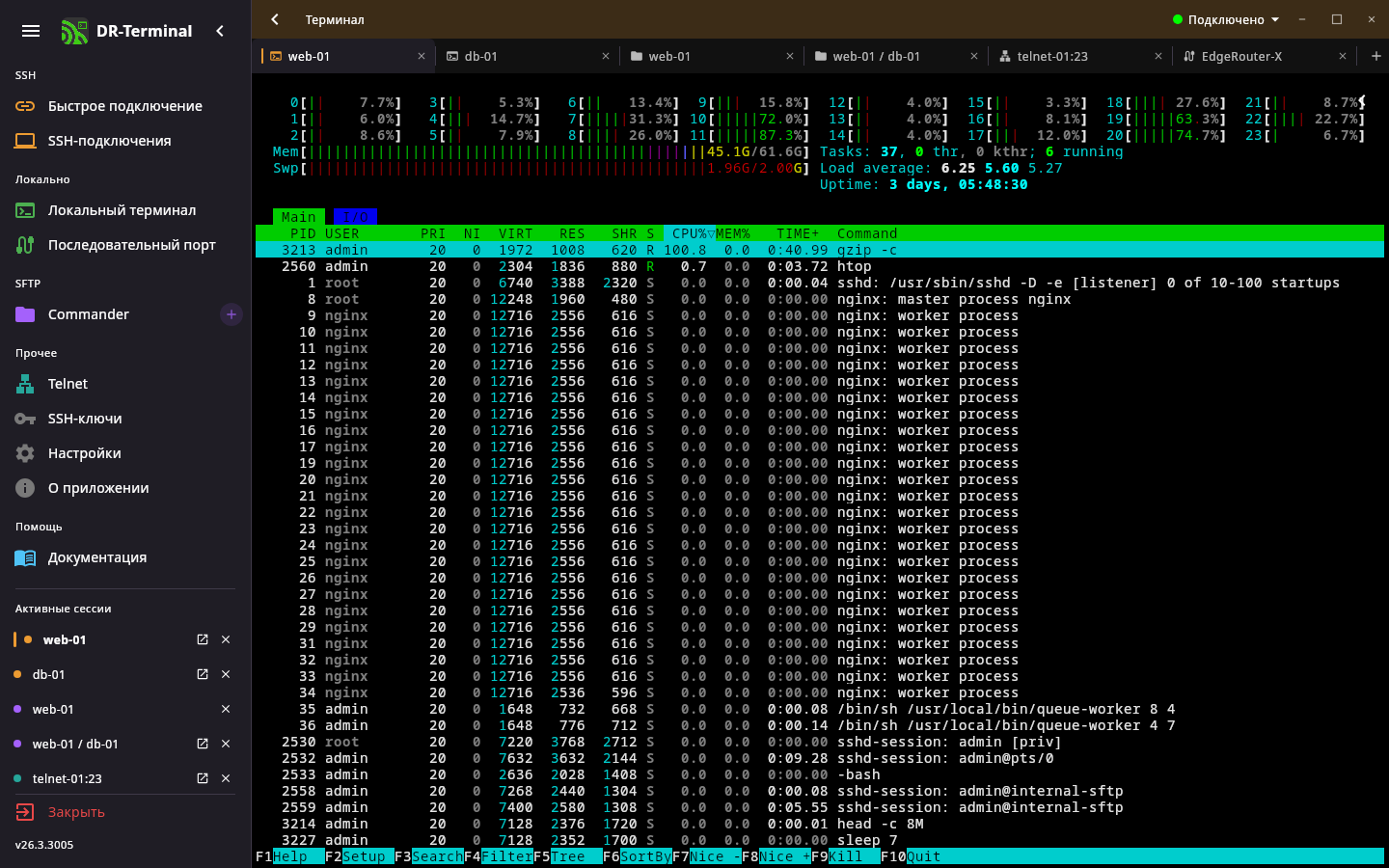1389x868 pixels.
Task: Close web-01 orange active session
Action: click(226, 639)
